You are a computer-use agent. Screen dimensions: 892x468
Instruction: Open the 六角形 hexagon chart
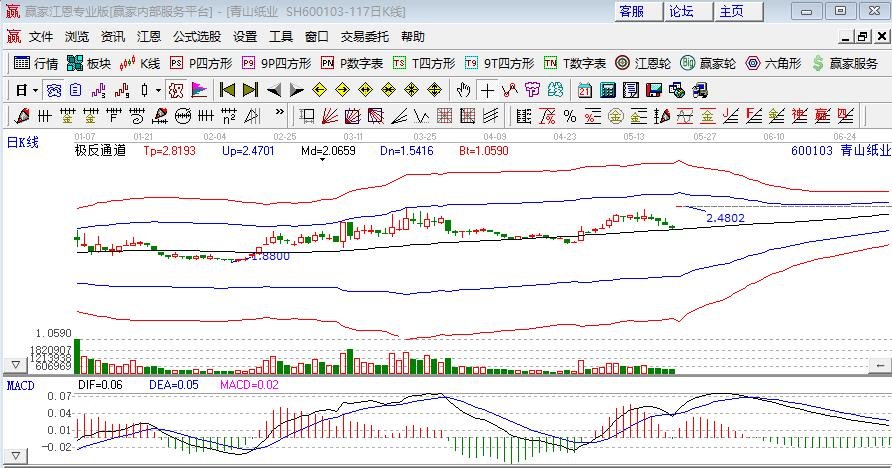tap(773, 63)
